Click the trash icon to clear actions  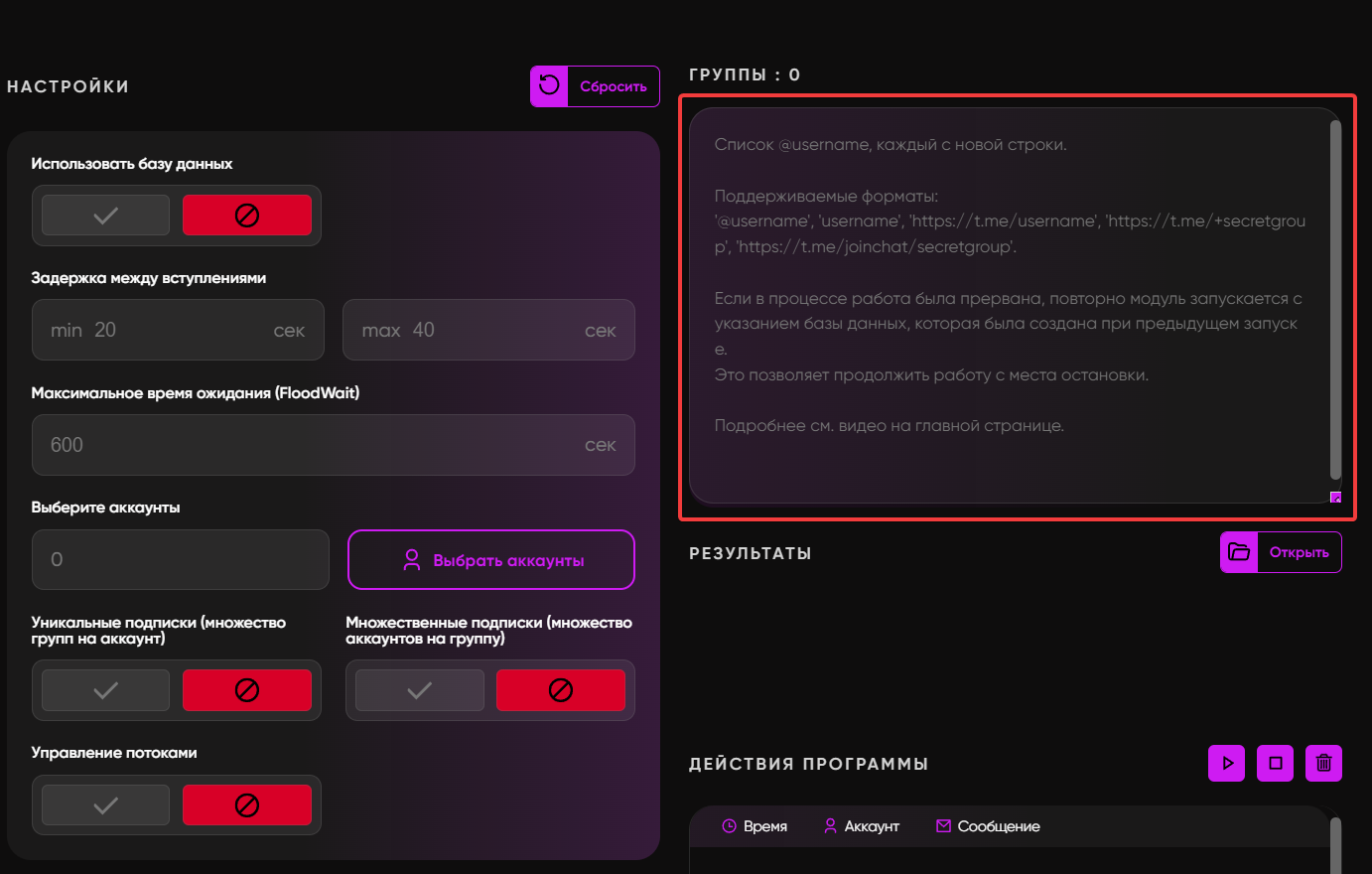point(1323,763)
